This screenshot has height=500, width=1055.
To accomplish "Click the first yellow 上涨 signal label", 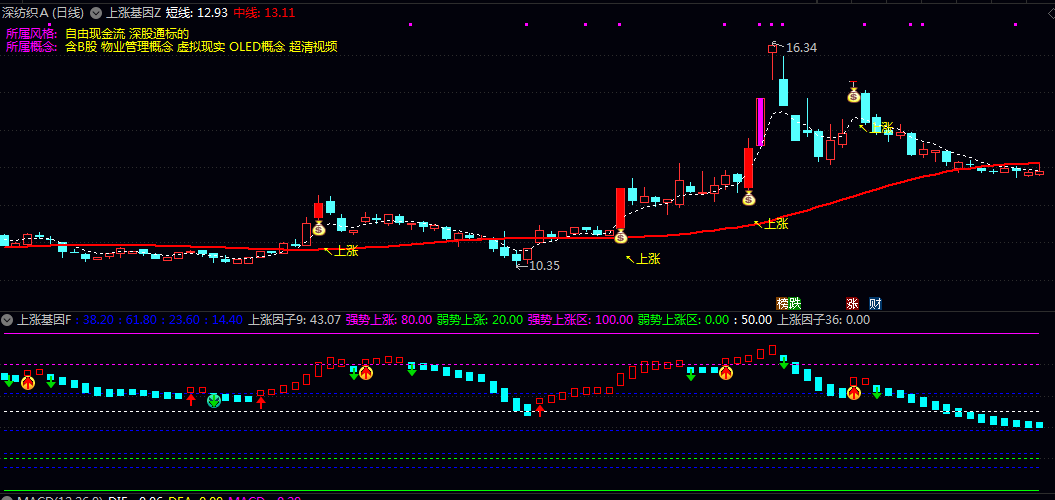I will click(x=347, y=251).
